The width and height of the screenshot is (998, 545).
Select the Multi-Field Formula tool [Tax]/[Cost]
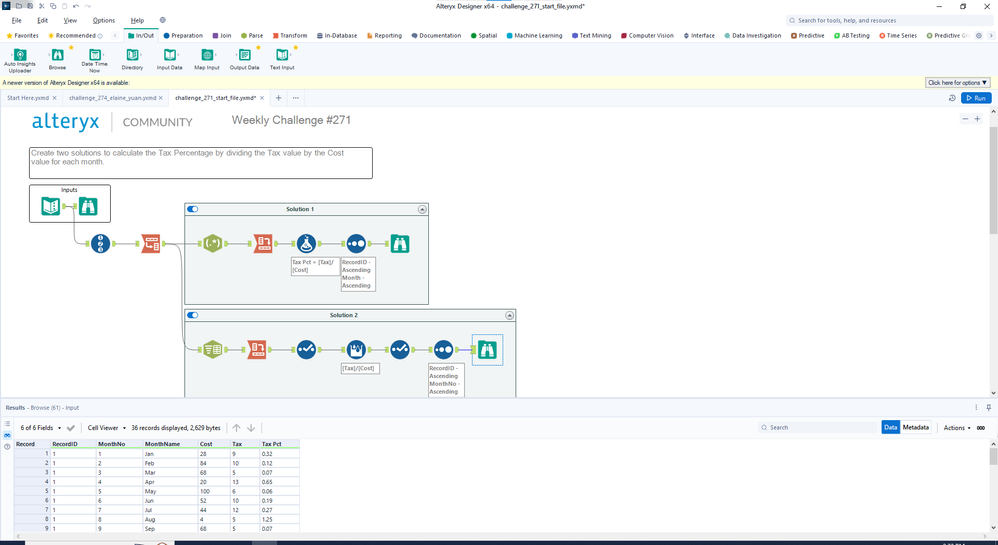(x=356, y=350)
